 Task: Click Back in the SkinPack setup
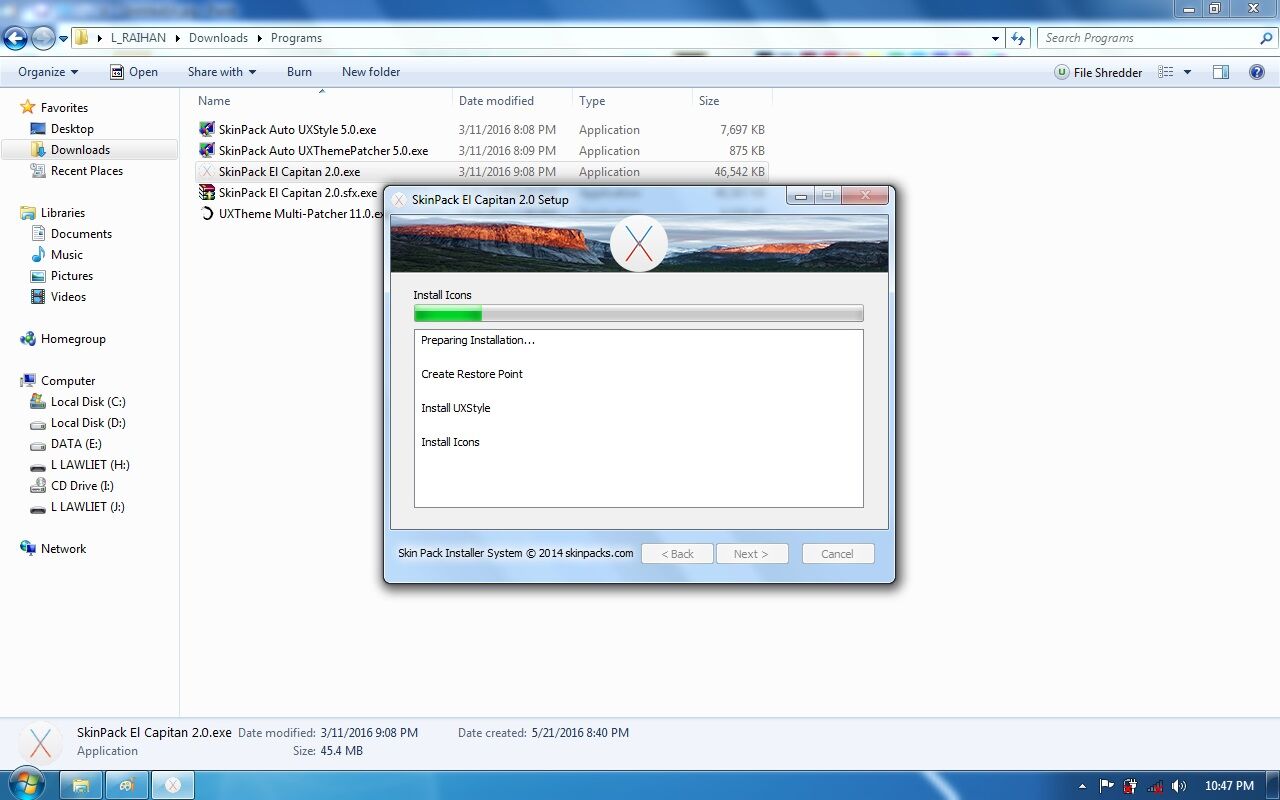pyautogui.click(x=677, y=554)
